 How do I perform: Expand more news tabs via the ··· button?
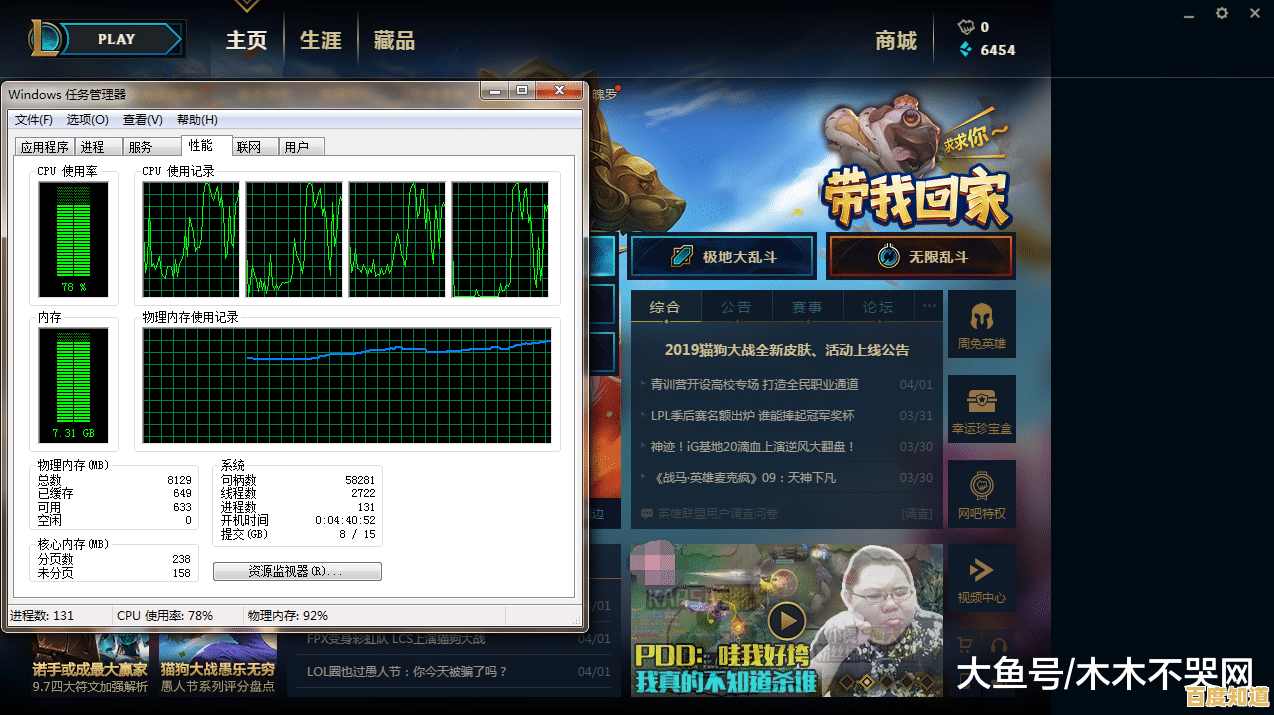point(928,307)
